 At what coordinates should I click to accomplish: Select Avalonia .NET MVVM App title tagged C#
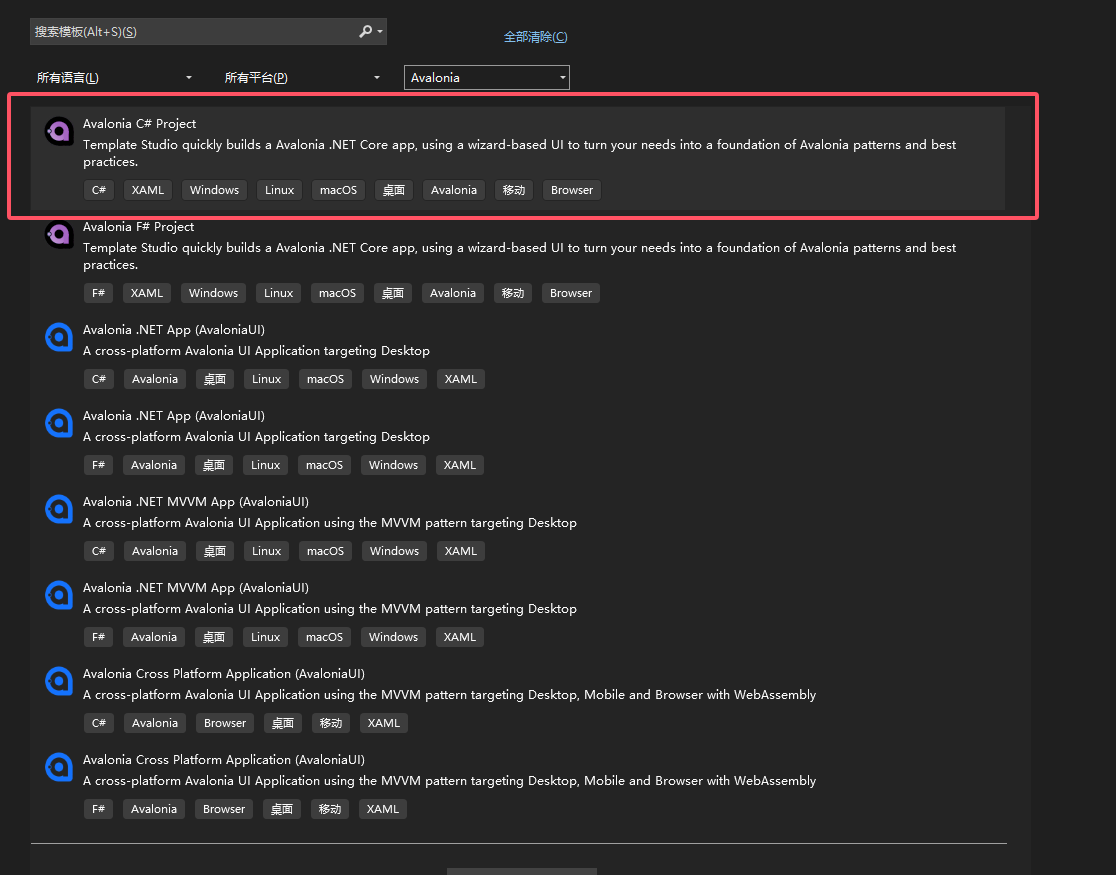coord(196,502)
